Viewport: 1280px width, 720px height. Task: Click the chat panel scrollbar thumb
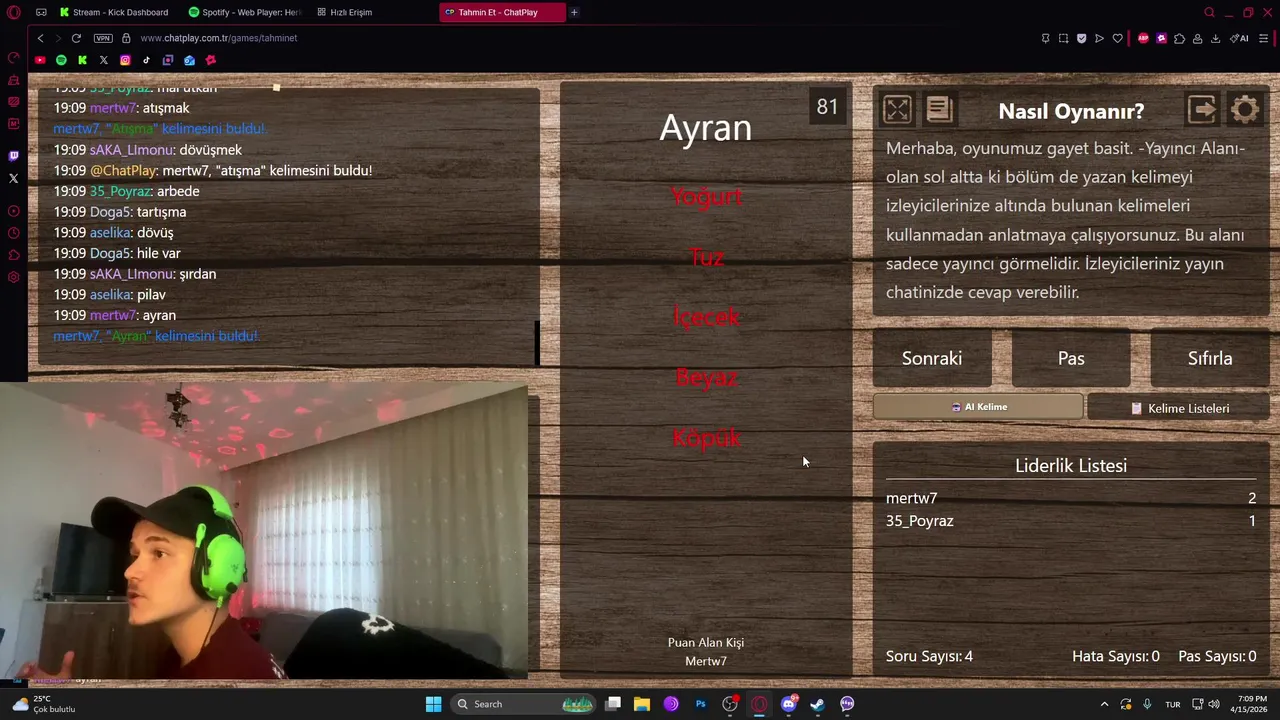click(x=537, y=343)
